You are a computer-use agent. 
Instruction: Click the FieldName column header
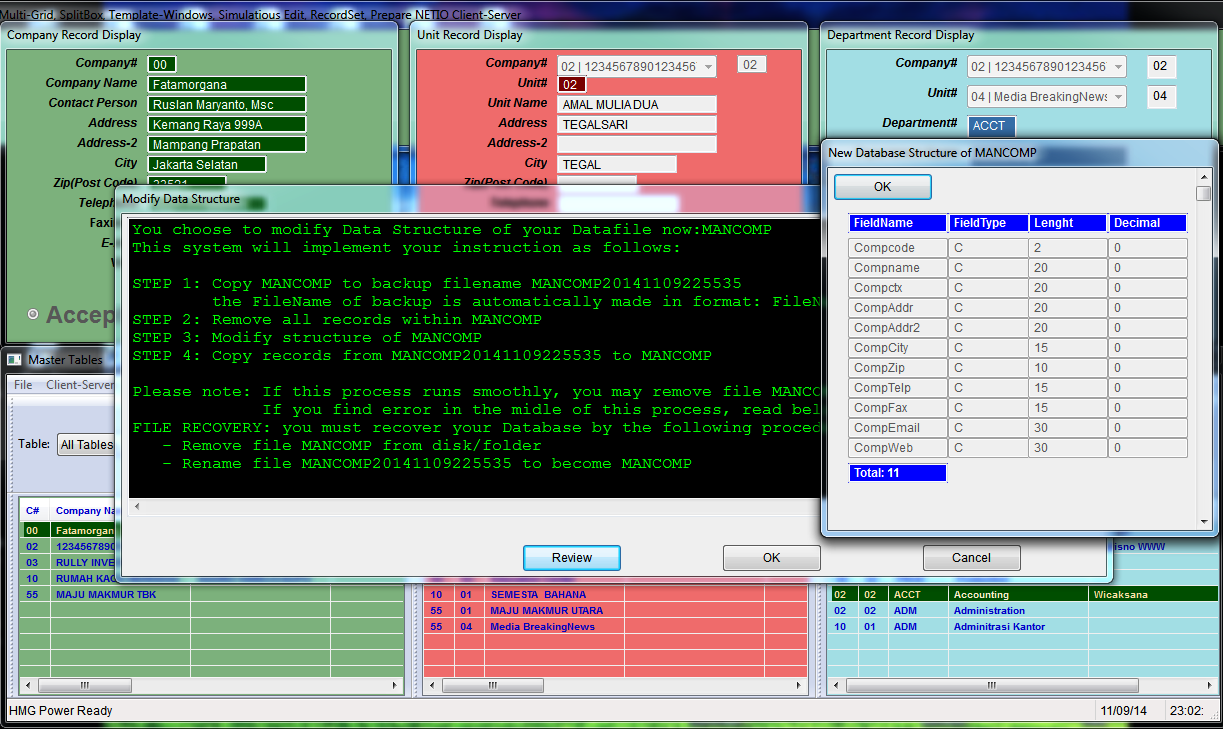click(896, 223)
